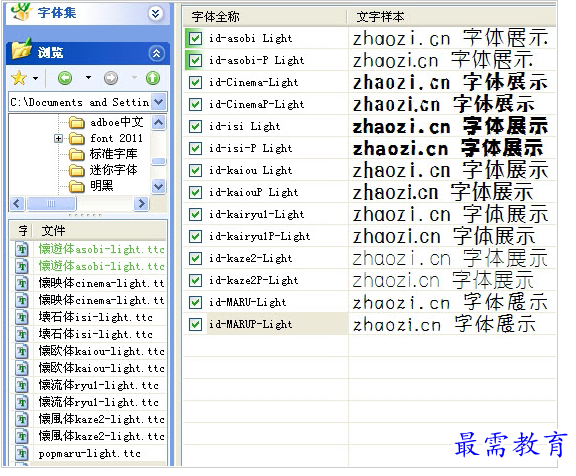Toggle the id-kaze2-Light checkbox

[x=195, y=258]
